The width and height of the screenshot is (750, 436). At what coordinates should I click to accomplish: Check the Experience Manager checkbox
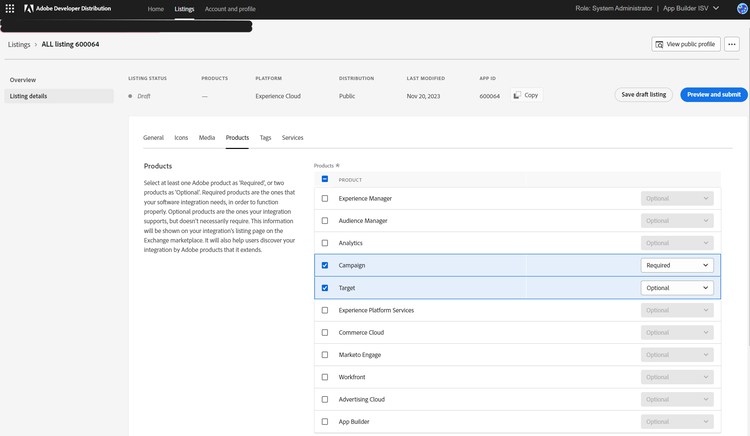pos(325,198)
